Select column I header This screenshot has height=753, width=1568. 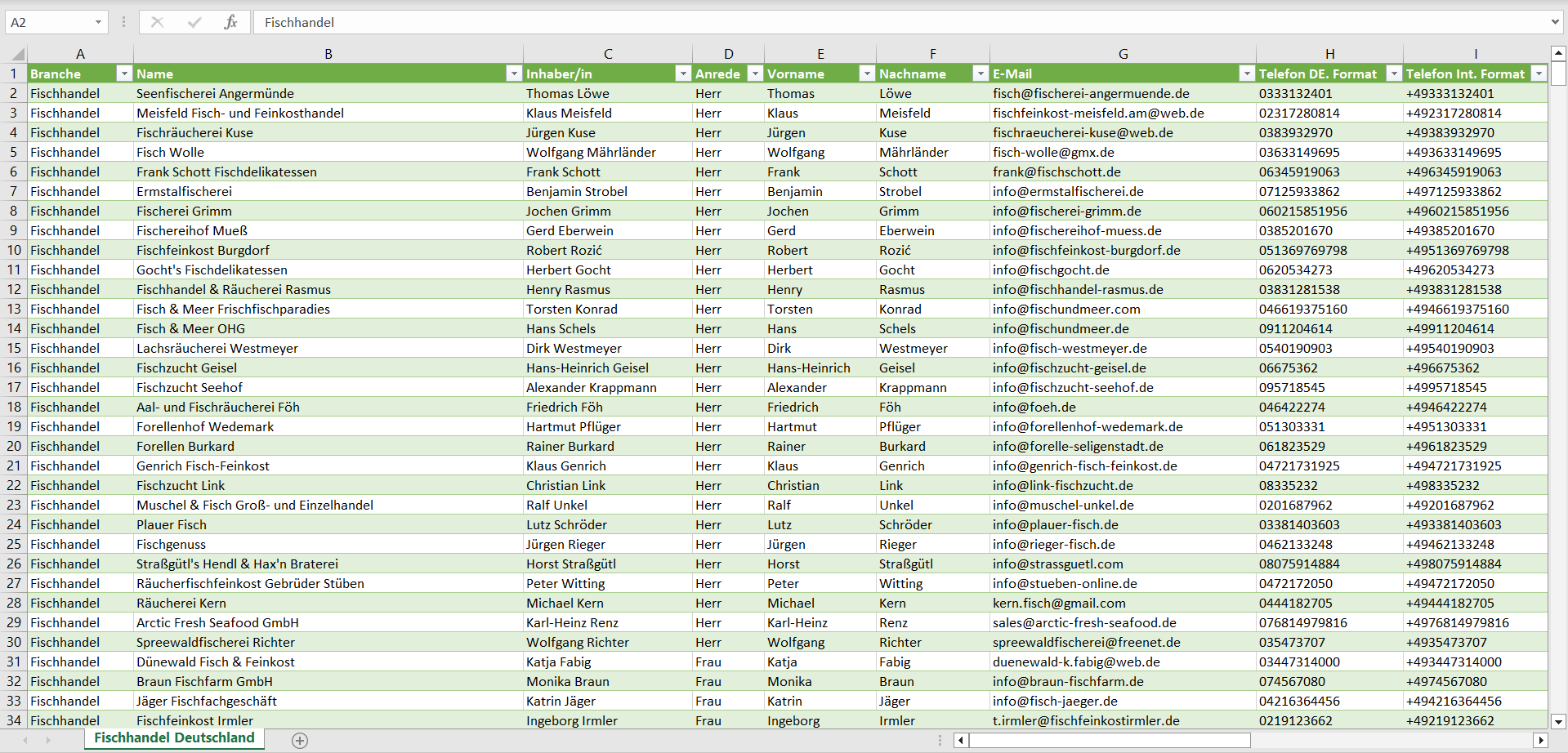[x=1476, y=54]
